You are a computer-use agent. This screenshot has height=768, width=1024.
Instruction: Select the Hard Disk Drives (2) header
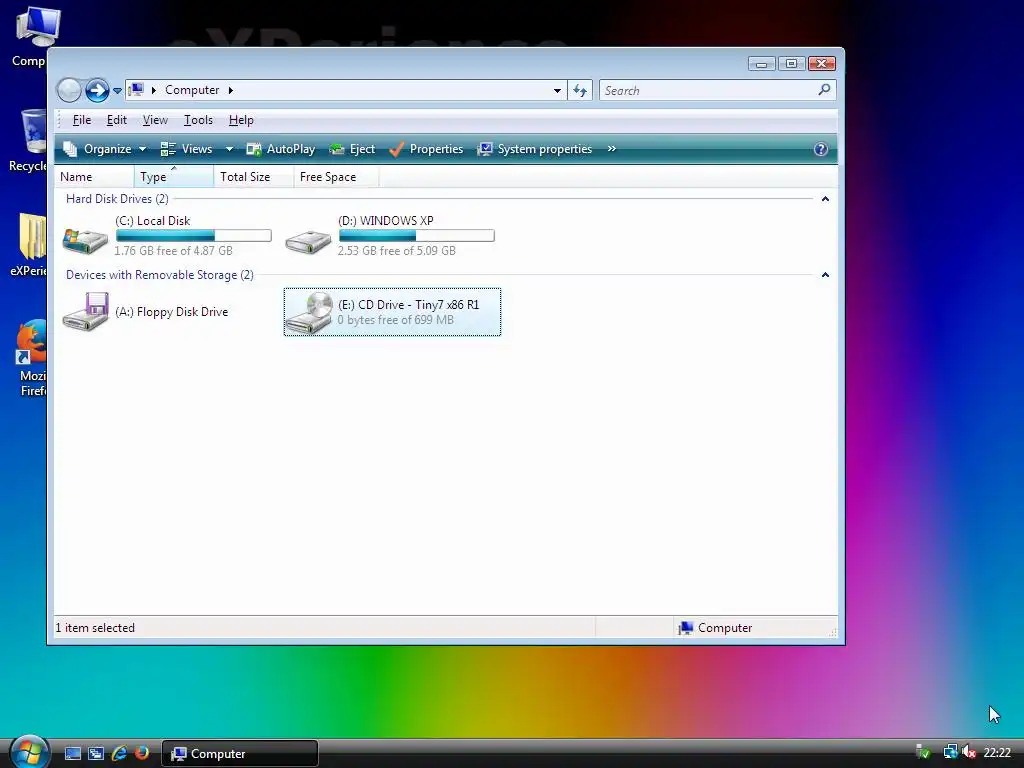(117, 199)
